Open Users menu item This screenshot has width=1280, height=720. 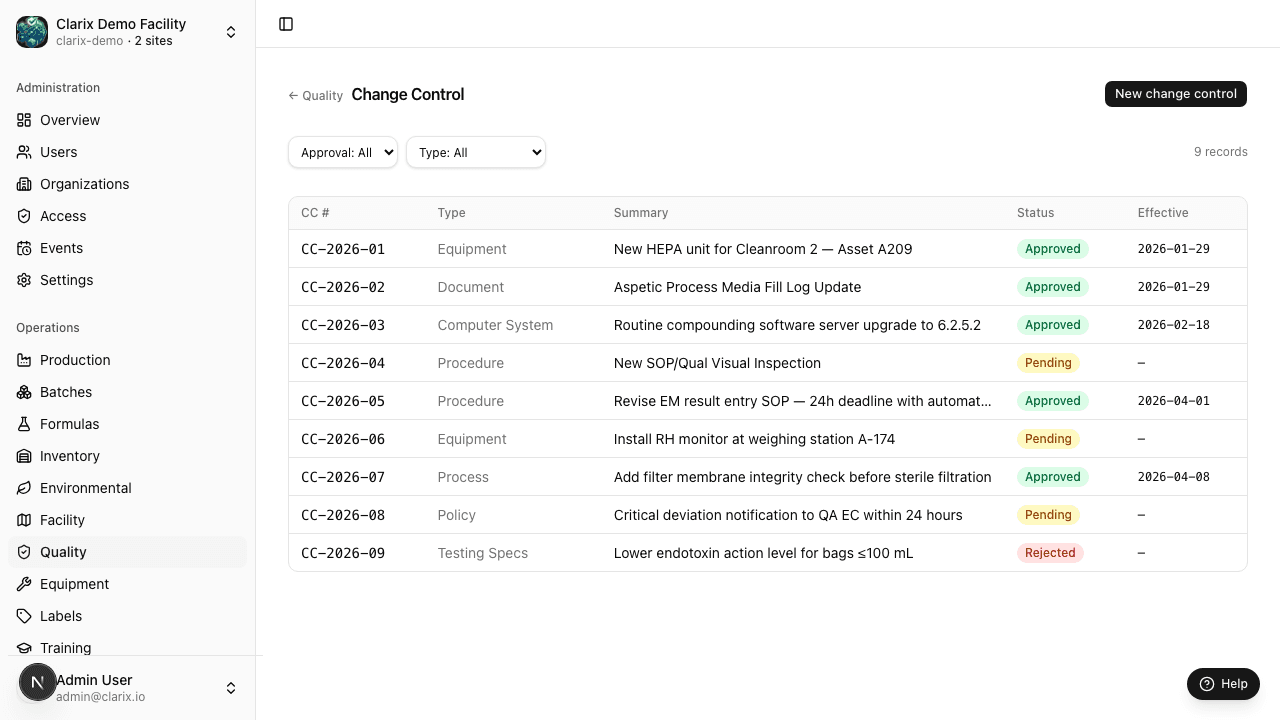[127, 152]
